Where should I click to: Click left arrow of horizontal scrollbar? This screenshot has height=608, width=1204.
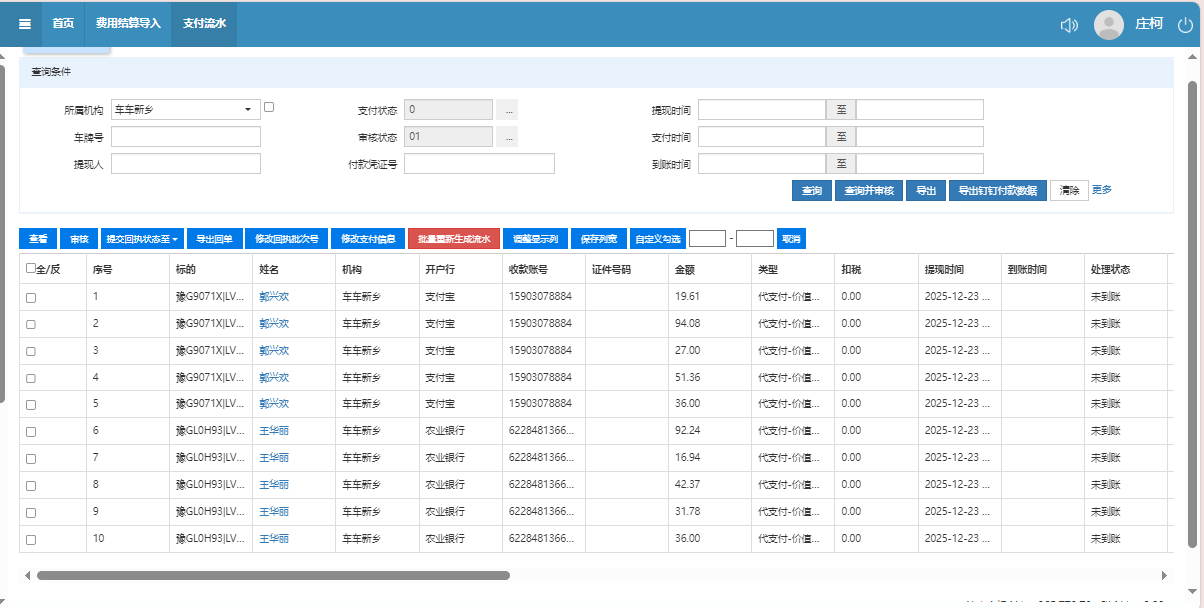(27, 576)
